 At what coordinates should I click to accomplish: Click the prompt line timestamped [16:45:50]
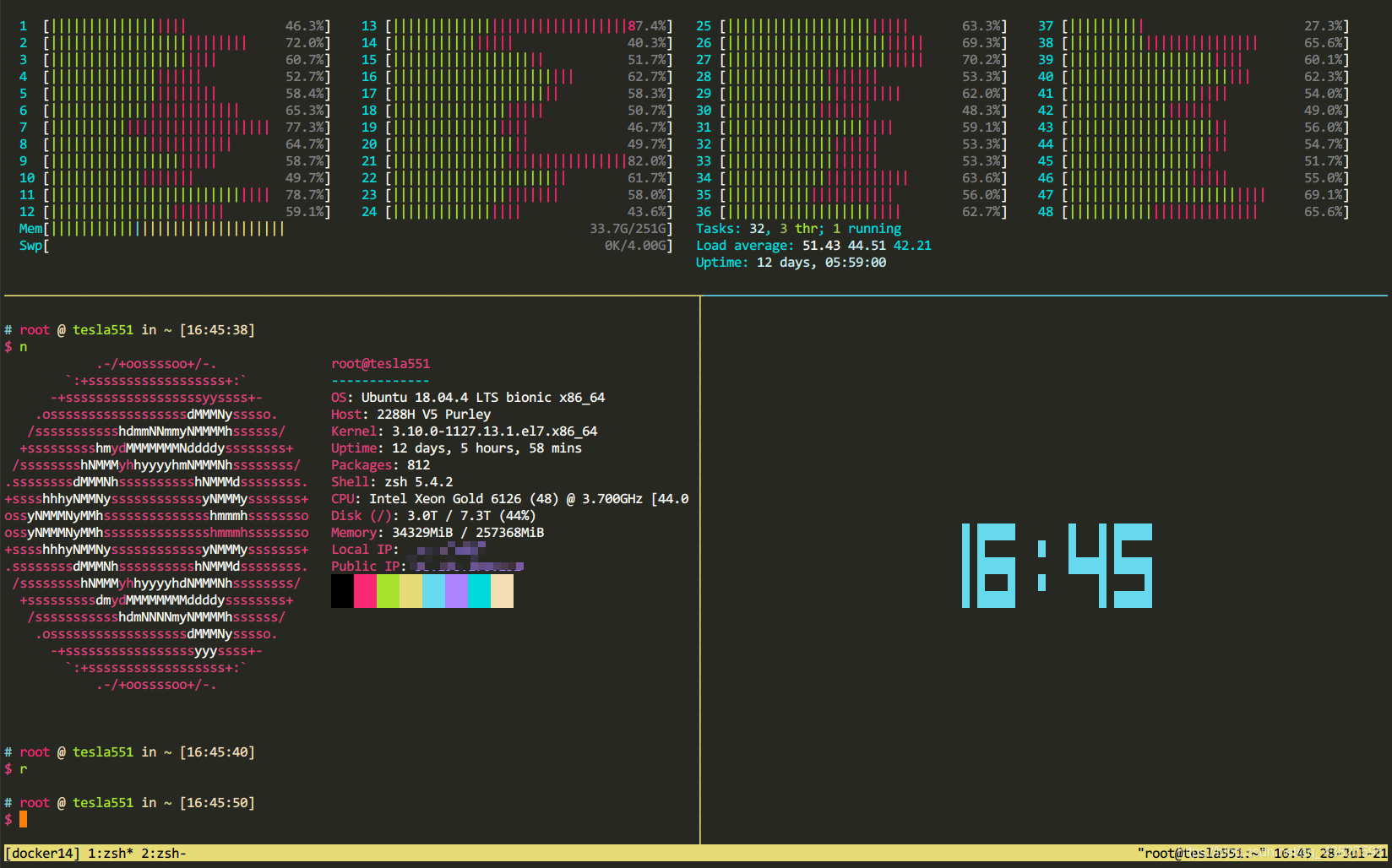[x=129, y=803]
